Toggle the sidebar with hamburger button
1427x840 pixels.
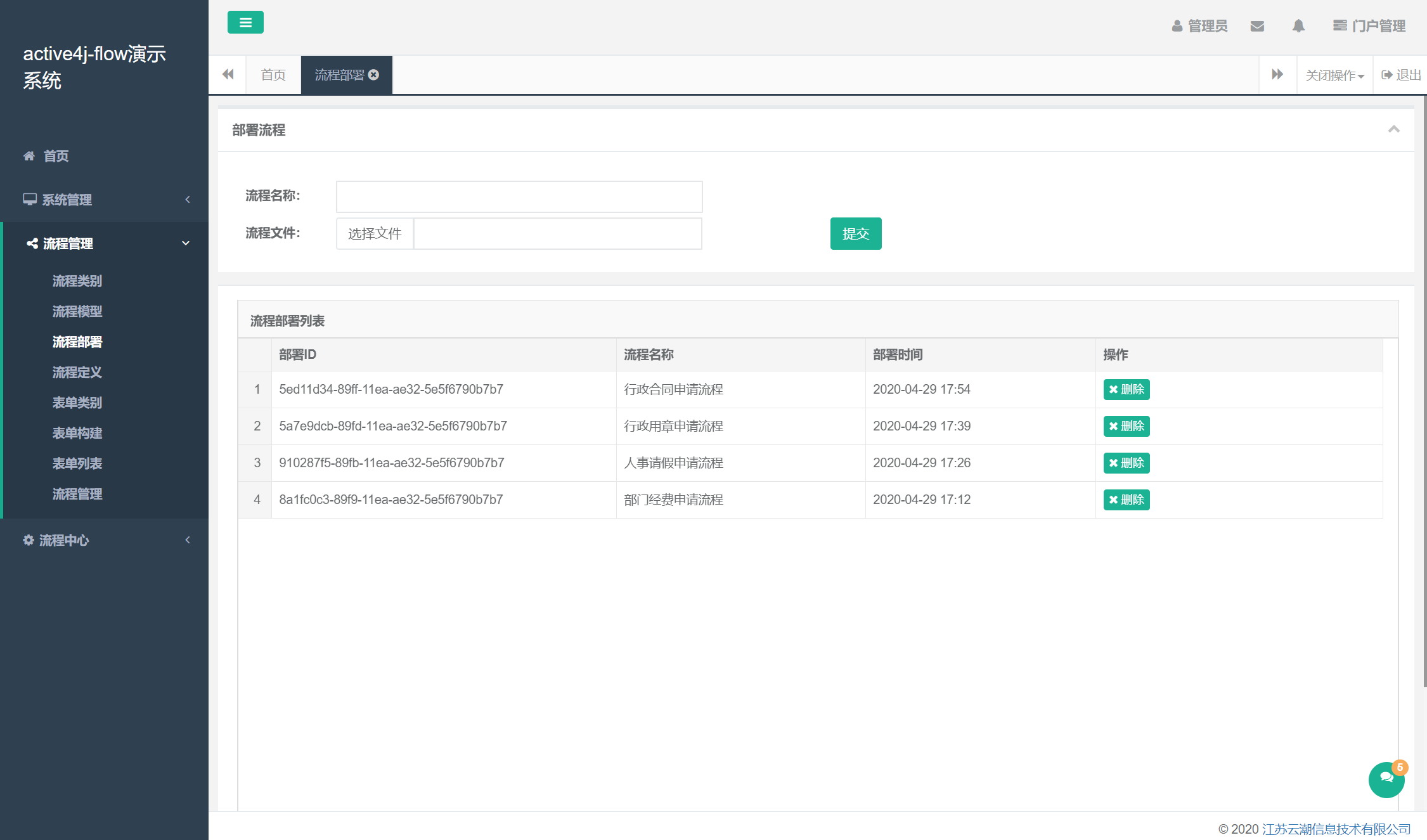[x=245, y=23]
